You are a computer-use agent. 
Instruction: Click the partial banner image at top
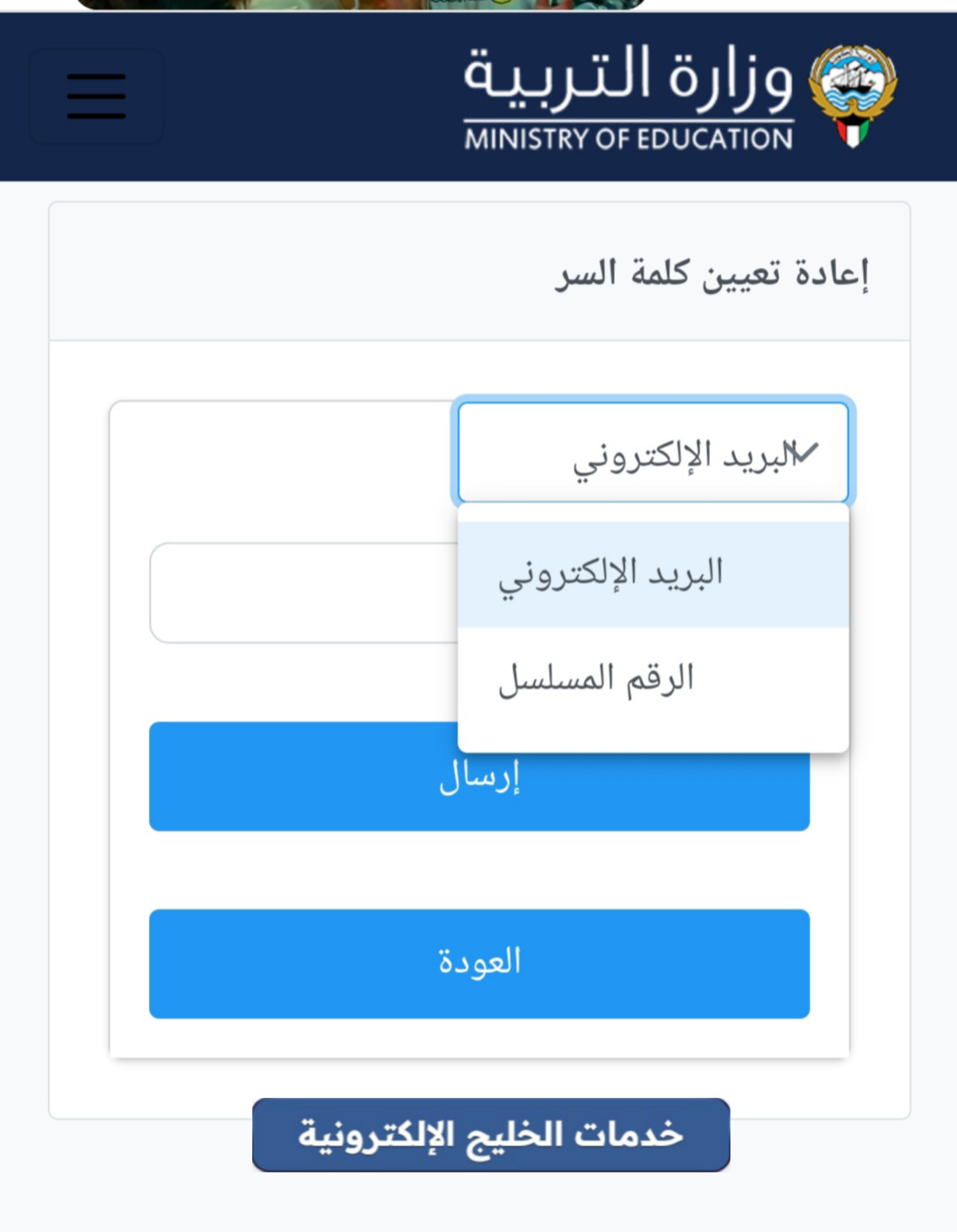(359, 4)
